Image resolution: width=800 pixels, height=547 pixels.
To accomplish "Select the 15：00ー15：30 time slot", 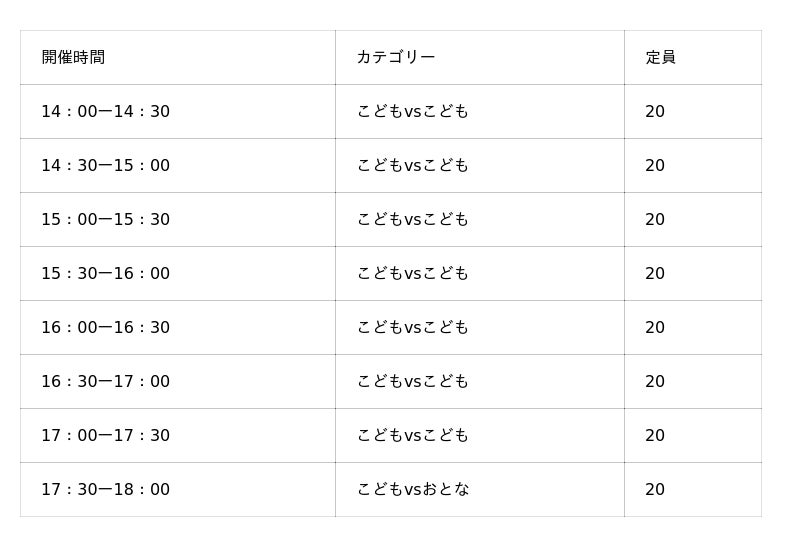I will (x=105, y=220).
